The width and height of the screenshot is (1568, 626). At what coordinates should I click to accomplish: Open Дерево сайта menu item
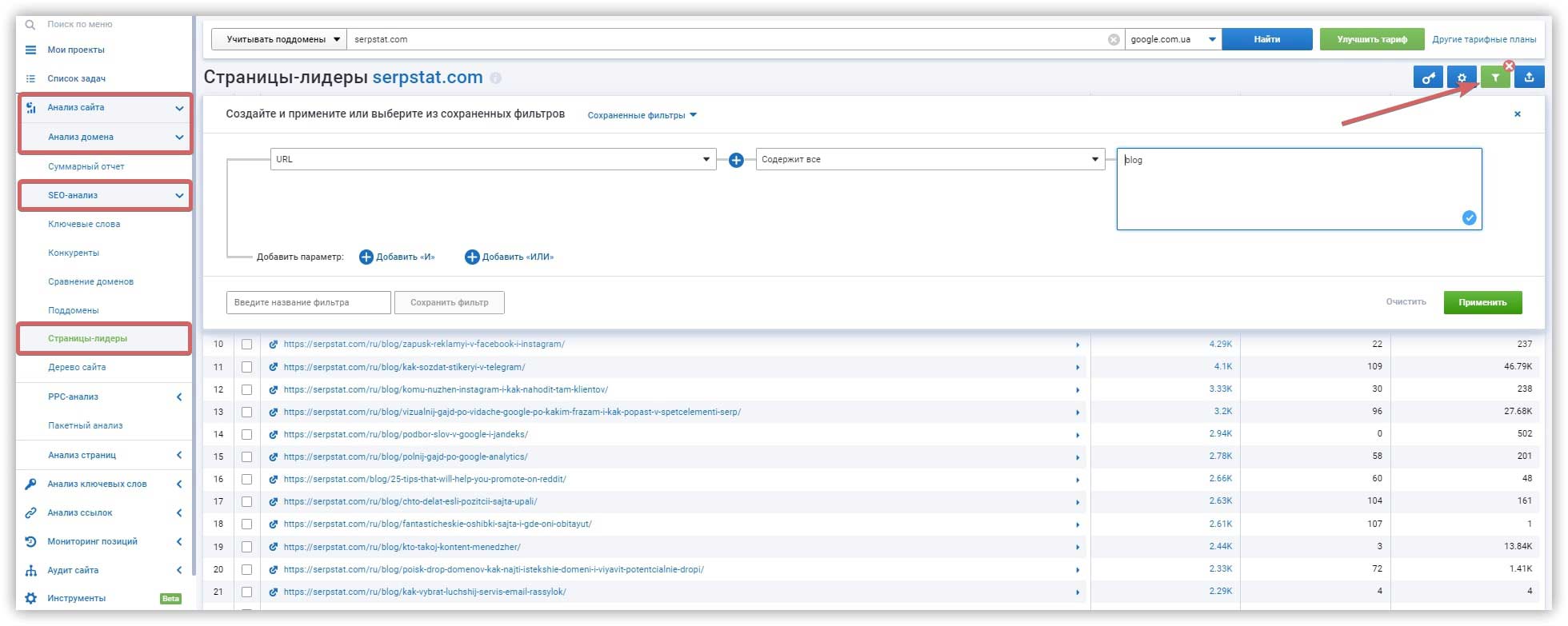(x=77, y=367)
